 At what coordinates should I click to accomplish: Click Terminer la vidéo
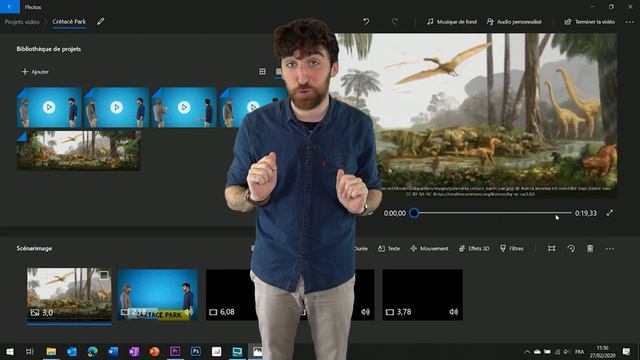coord(589,22)
